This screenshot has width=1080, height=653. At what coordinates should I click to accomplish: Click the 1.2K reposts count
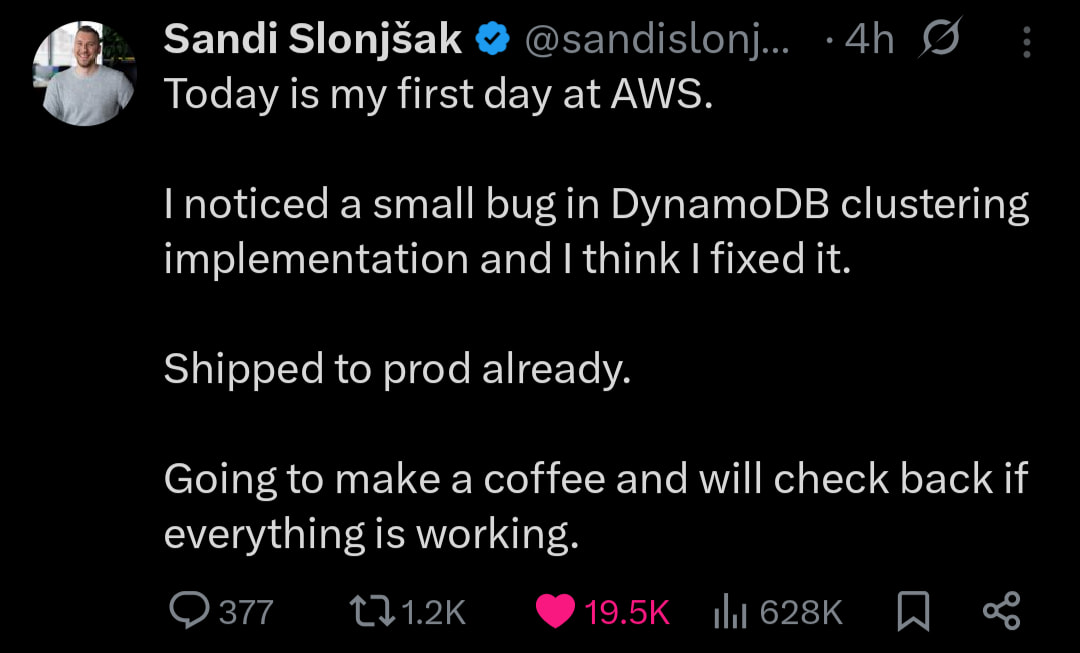click(x=434, y=611)
